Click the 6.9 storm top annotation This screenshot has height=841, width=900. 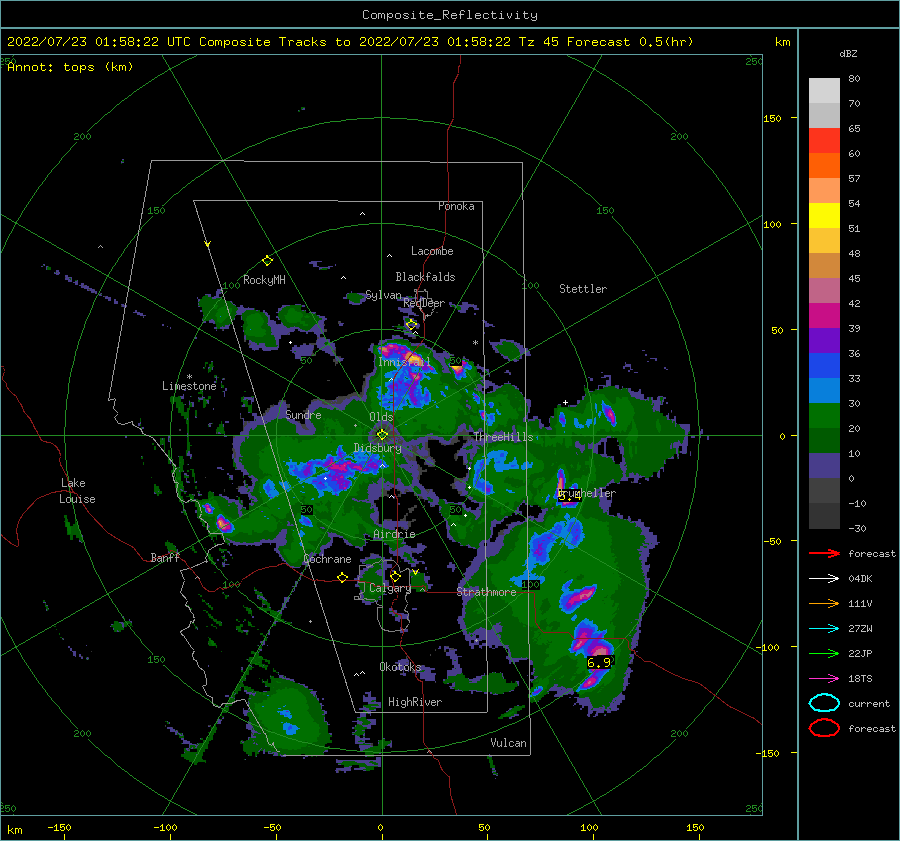coord(599,662)
